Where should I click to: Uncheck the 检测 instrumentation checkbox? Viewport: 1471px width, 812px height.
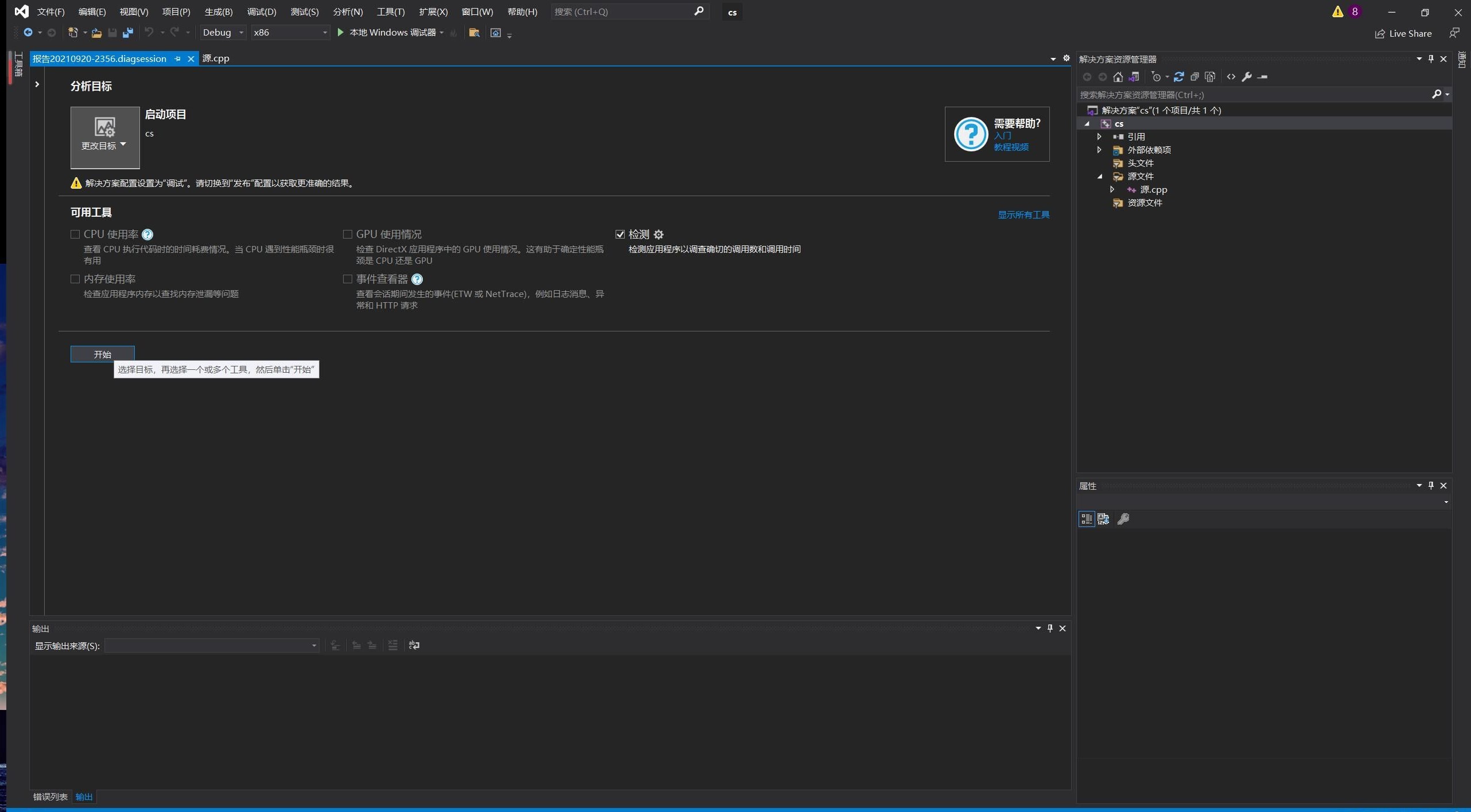pyautogui.click(x=620, y=234)
